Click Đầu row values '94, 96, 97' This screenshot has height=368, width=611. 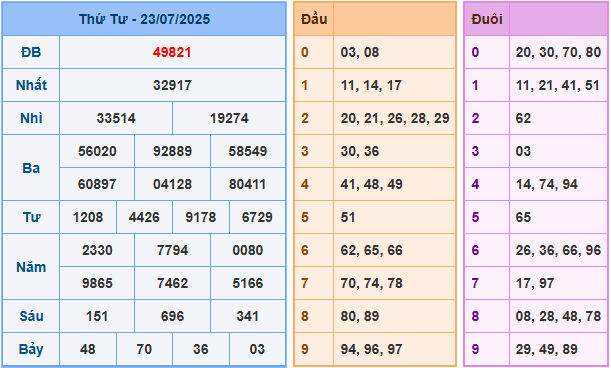[x=371, y=349]
